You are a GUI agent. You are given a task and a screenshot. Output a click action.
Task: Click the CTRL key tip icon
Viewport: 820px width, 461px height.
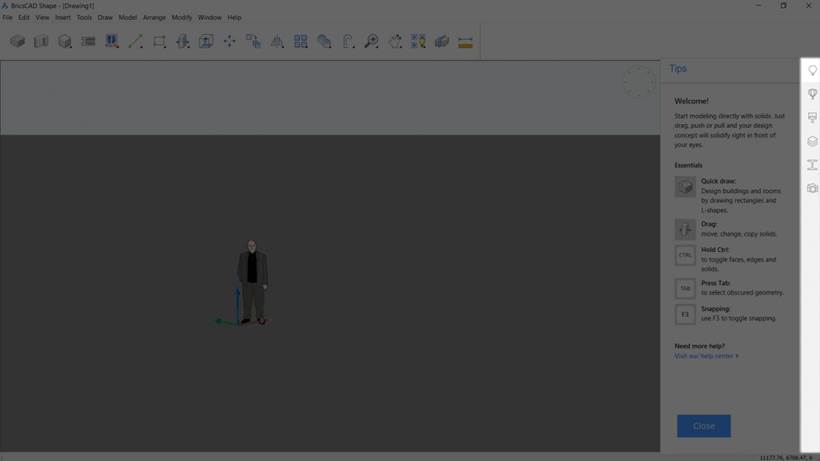click(685, 255)
